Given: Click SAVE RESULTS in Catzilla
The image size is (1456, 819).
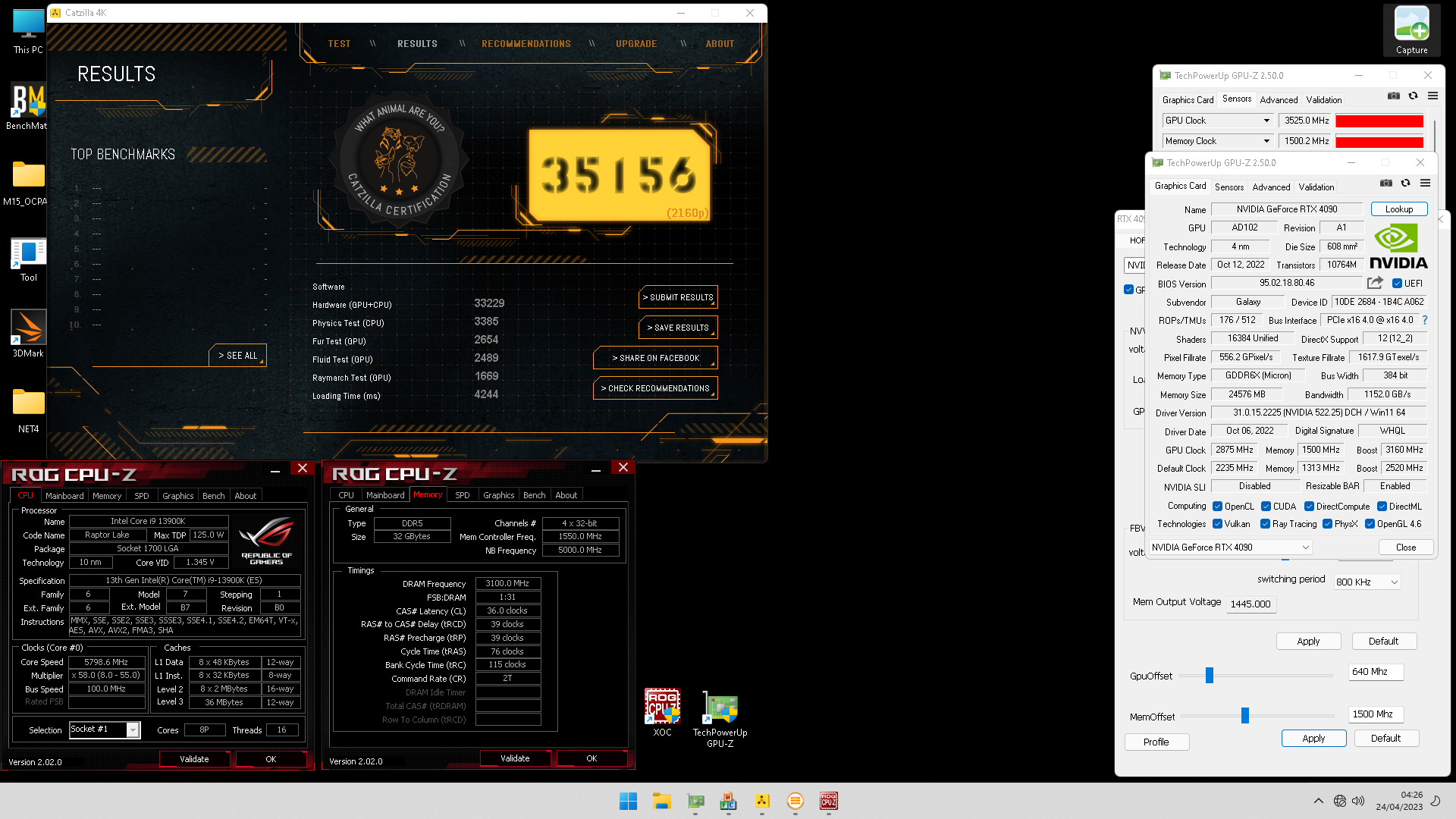Looking at the screenshot, I should [x=678, y=328].
